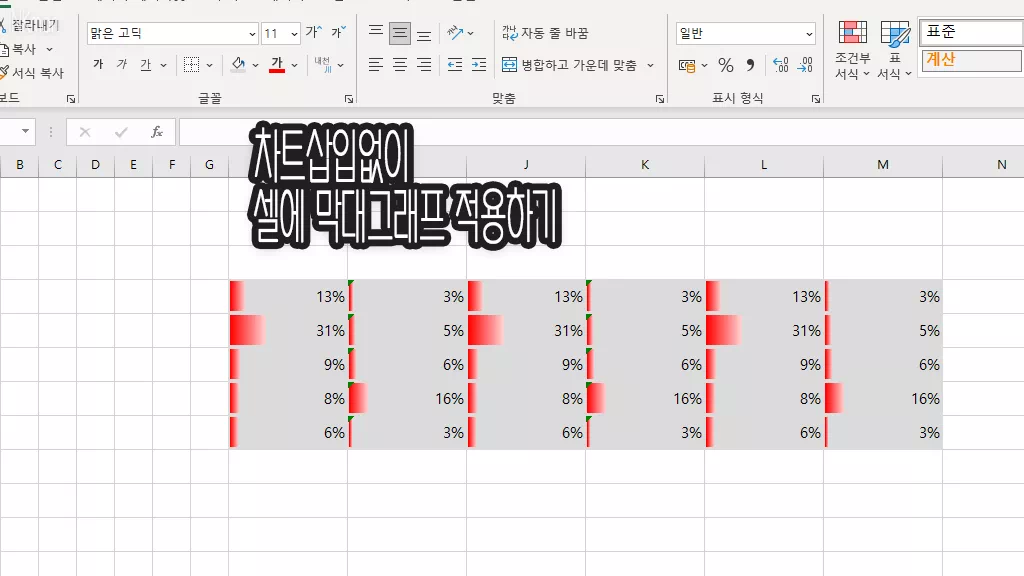Click the format painter (서식 복사)
The width and height of the screenshot is (1024, 576).
pyautogui.click(x=34, y=73)
